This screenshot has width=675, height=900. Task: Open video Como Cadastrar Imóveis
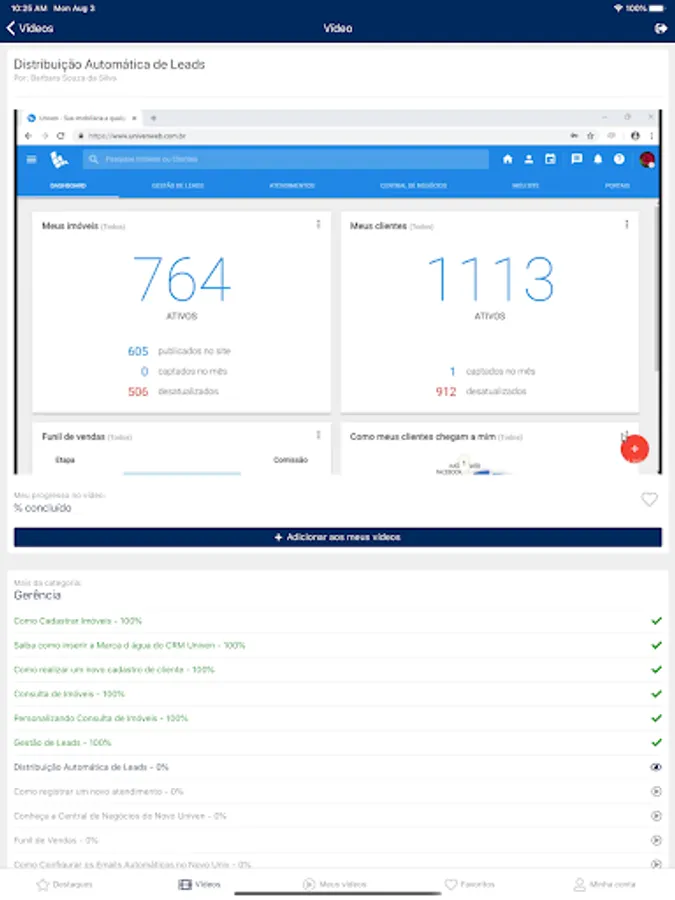click(77, 621)
